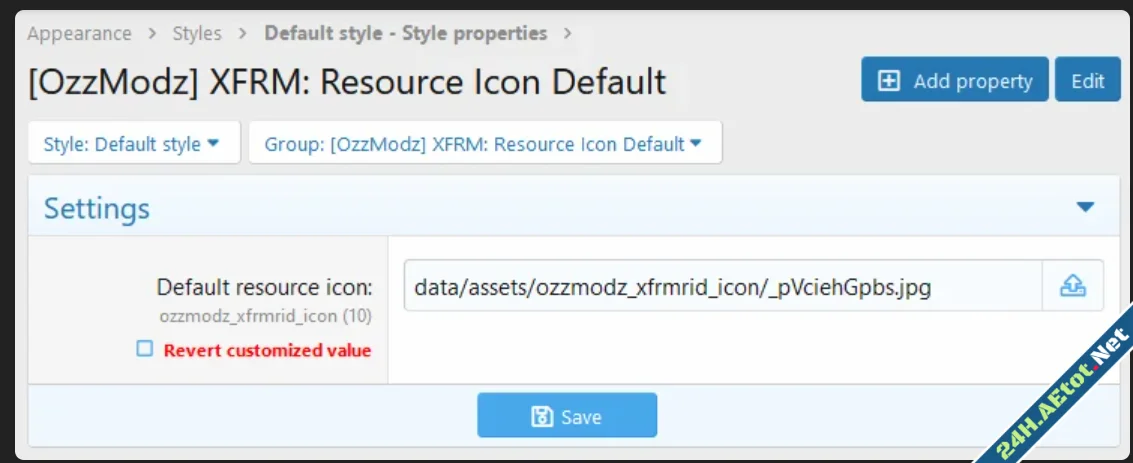Open the Style: Default style dropdown

pos(132,143)
